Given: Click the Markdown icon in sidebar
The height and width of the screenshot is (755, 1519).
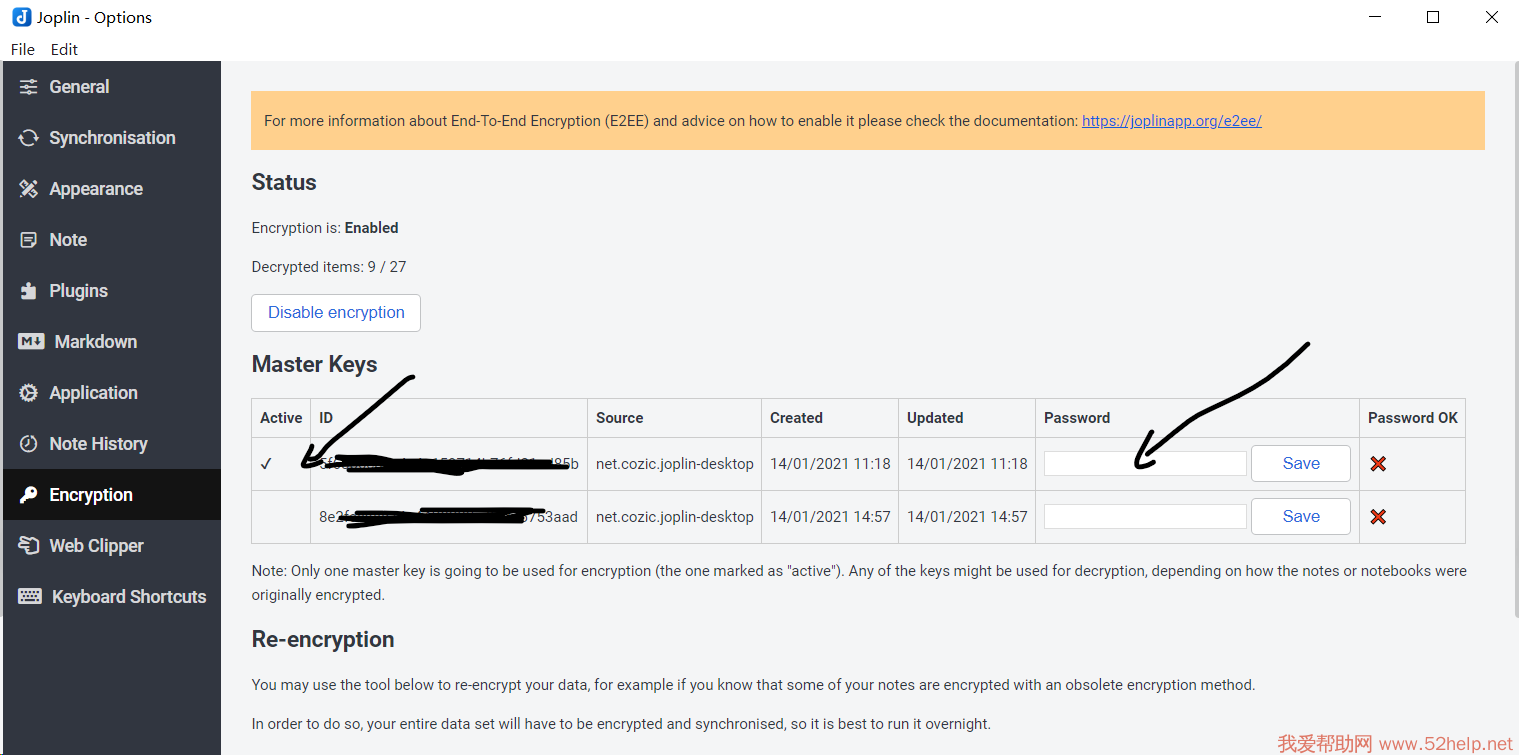Looking at the screenshot, I should tap(31, 342).
